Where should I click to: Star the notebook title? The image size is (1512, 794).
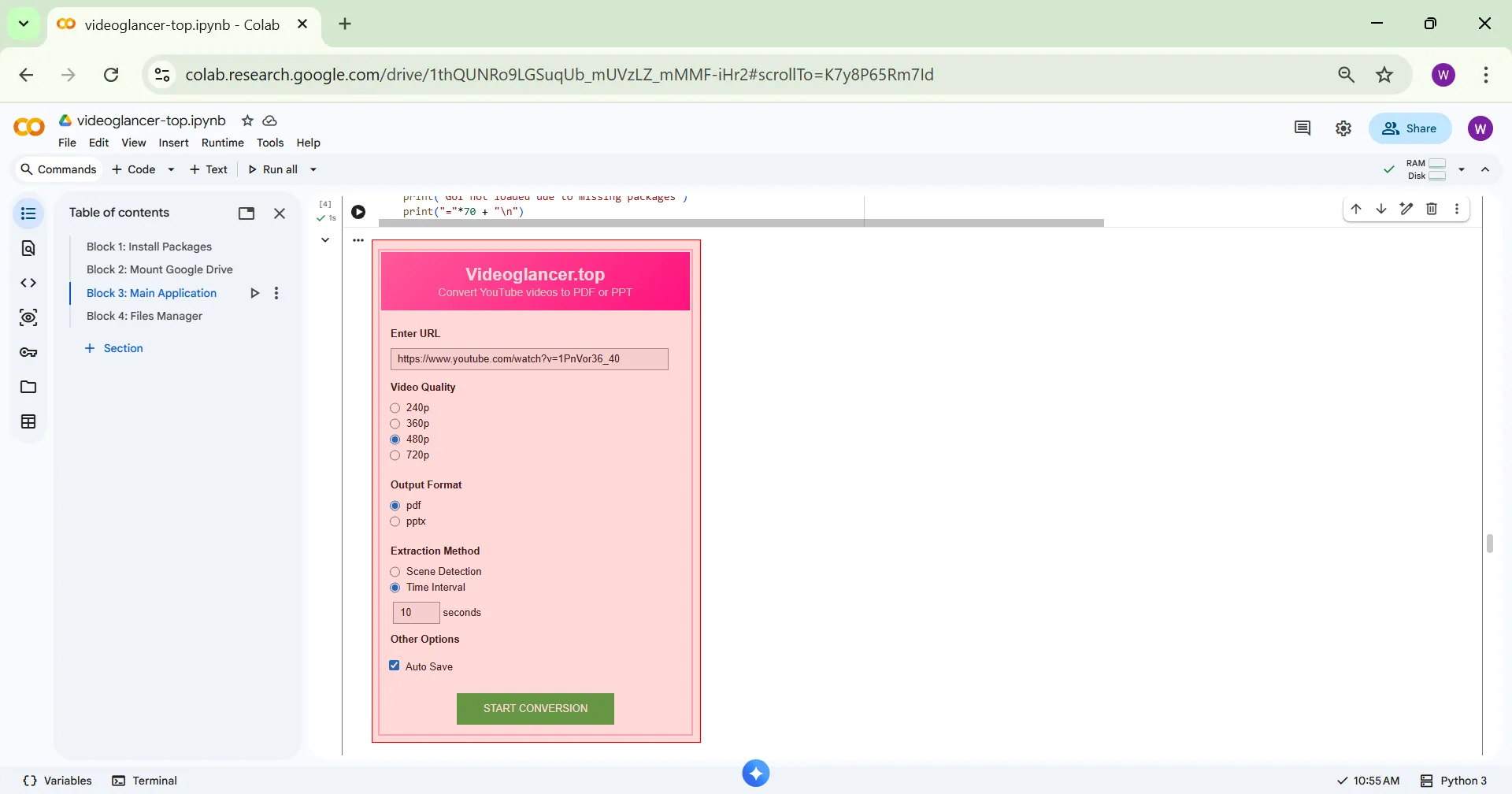tap(247, 121)
